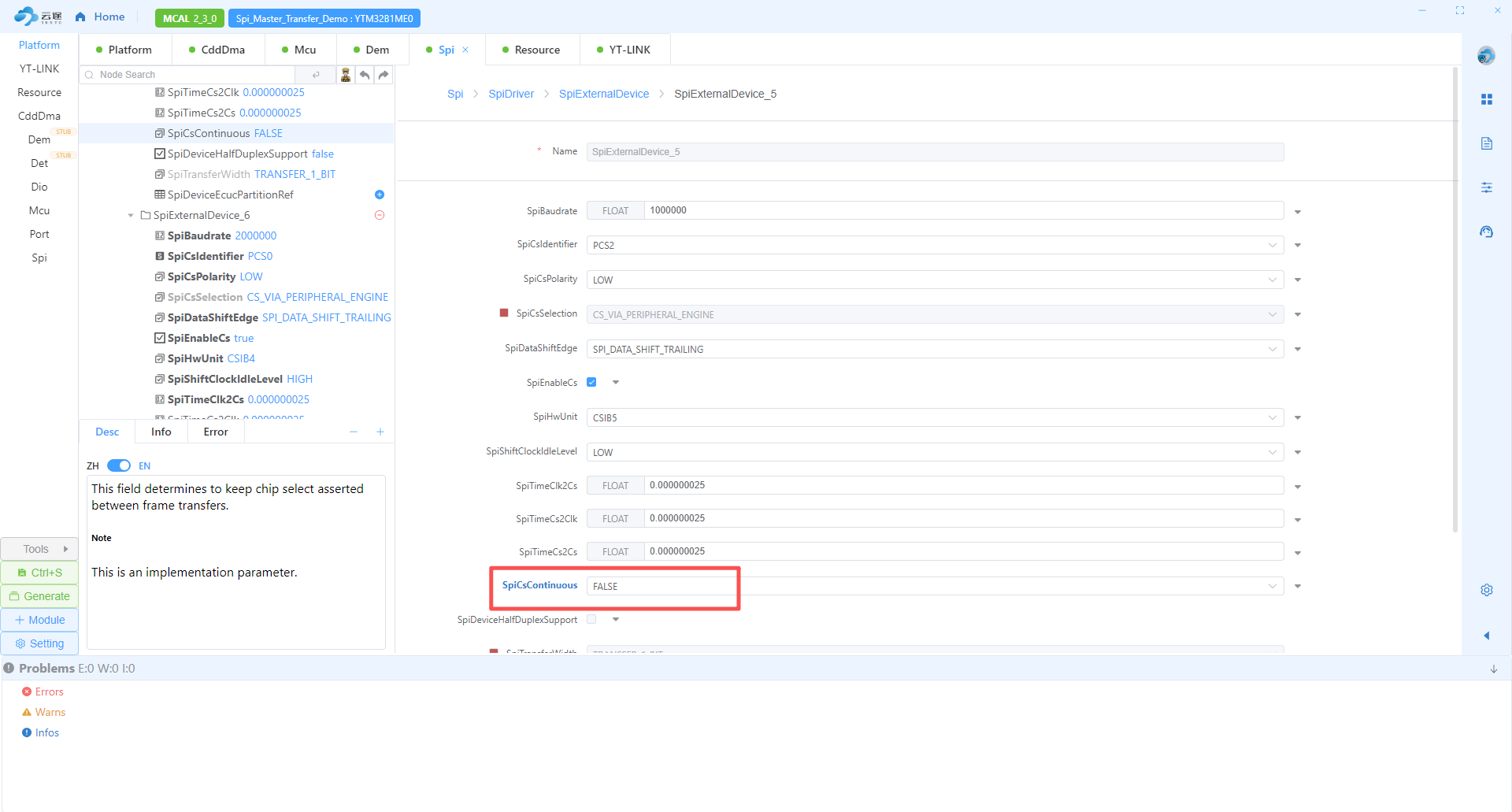1512x812 pixels.
Task: Open the document icon in right sidebar
Action: pyautogui.click(x=1486, y=143)
